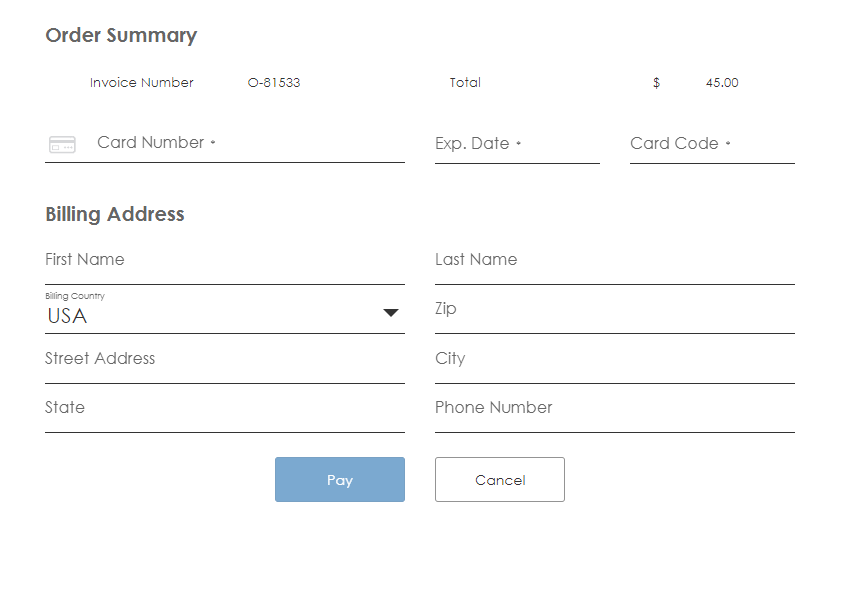Click the credit card icon
This screenshot has width=848, height=591.
pyautogui.click(x=62, y=145)
